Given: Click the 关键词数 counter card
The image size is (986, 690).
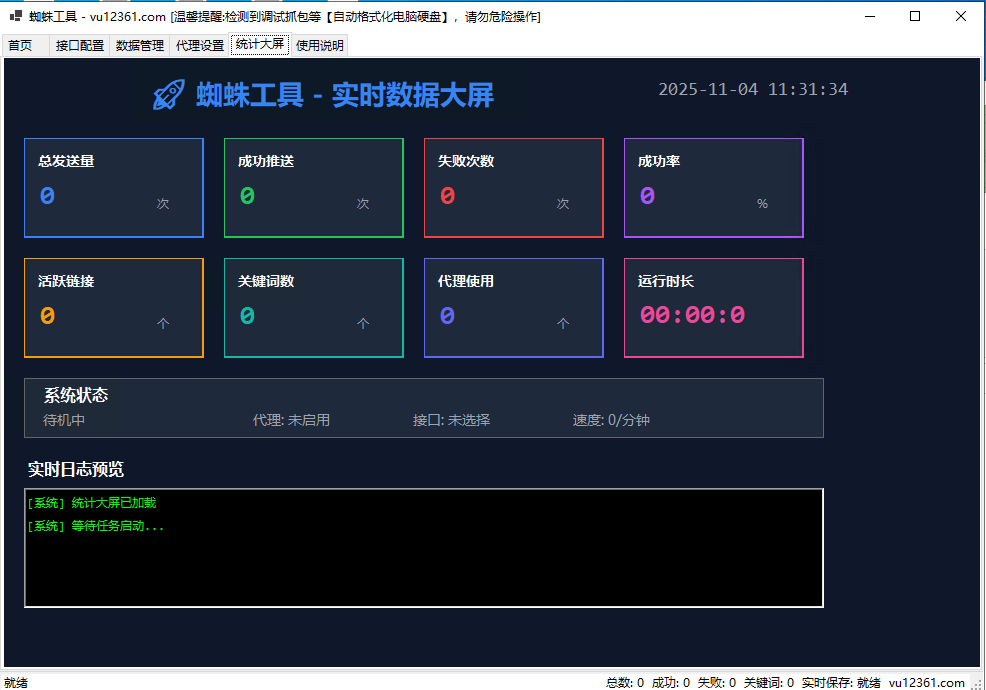Looking at the screenshot, I should tap(314, 308).
